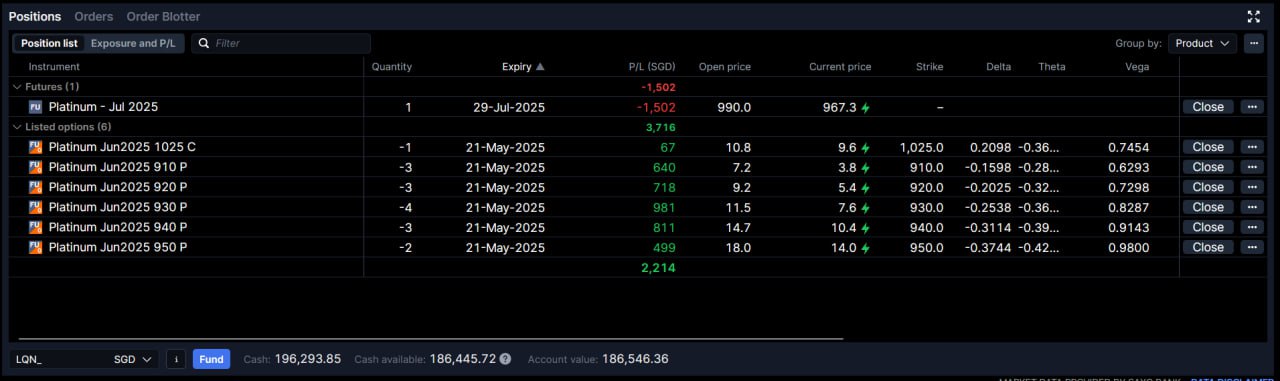The height and width of the screenshot is (381, 1280).
Task: Open the Order Blotter tab
Action: (163, 16)
